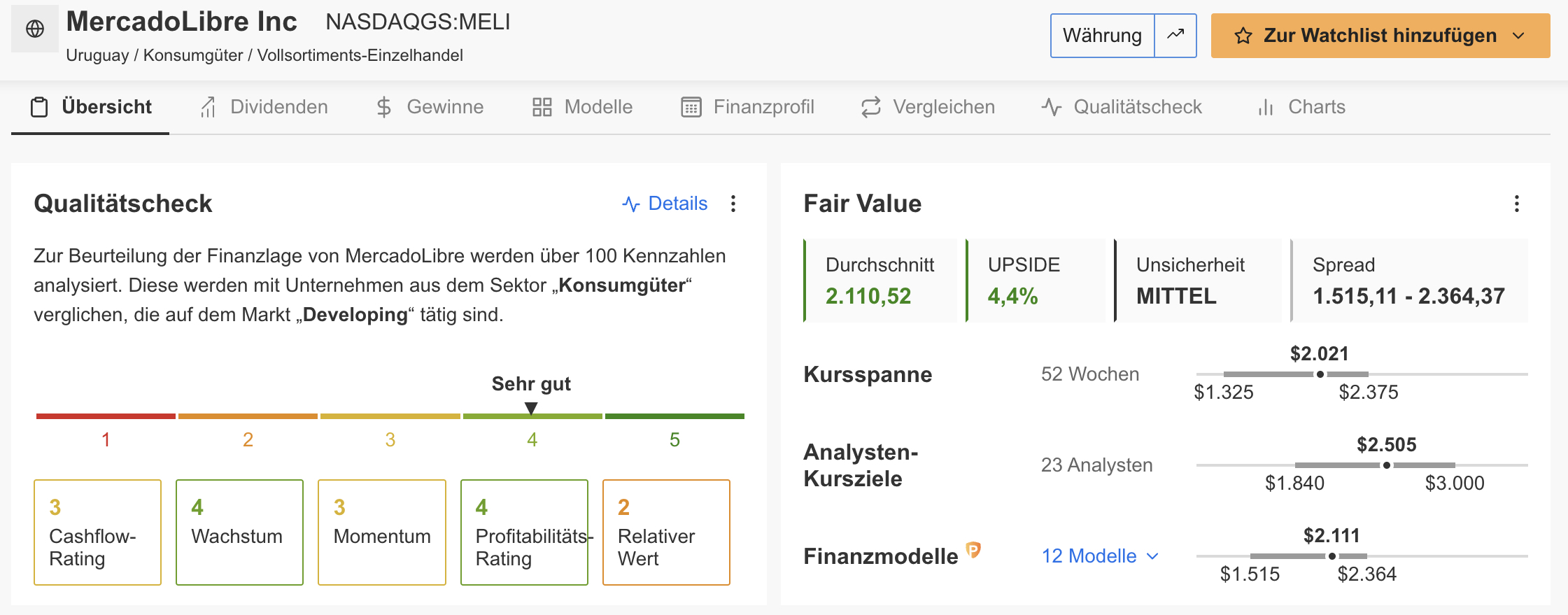Open the Finanzprofil tab
The image size is (1568, 615).
pyautogui.click(x=747, y=107)
